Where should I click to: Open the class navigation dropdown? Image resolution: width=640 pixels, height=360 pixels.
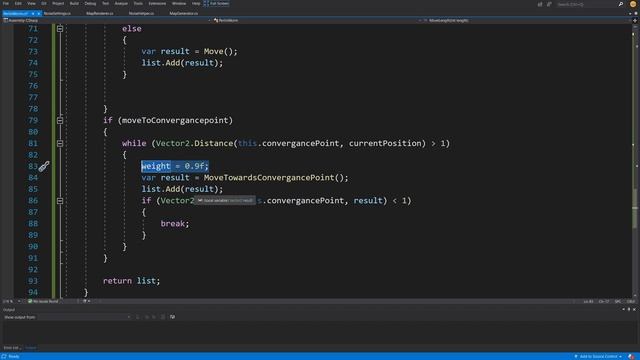317,20
